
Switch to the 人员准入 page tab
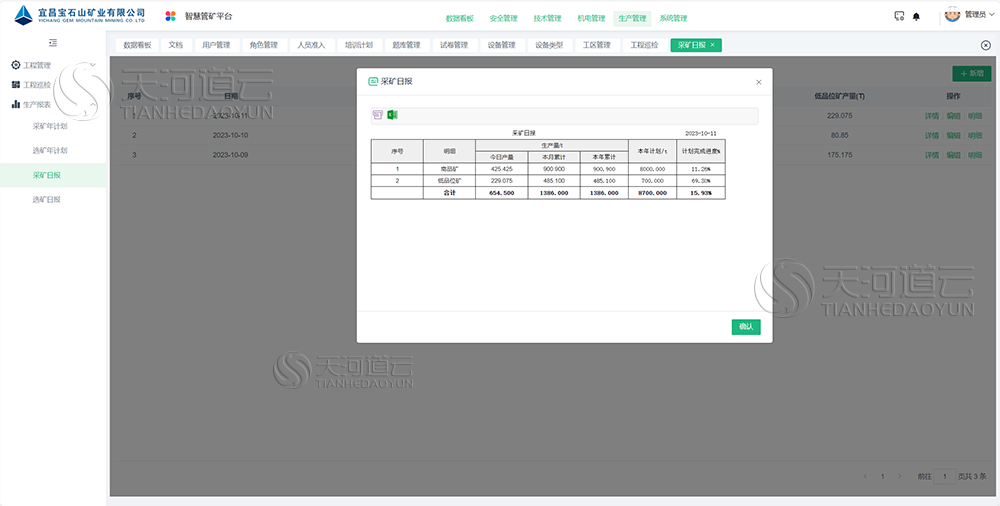[311, 45]
